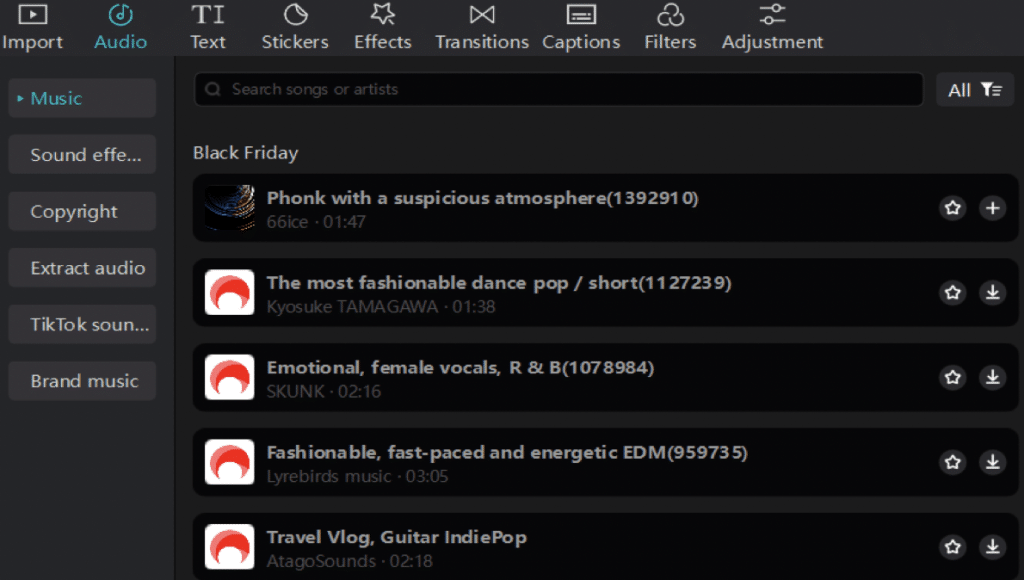Viewport: 1024px width, 580px height.
Task: Favorite the Emotional, female vocals track
Action: pos(953,377)
